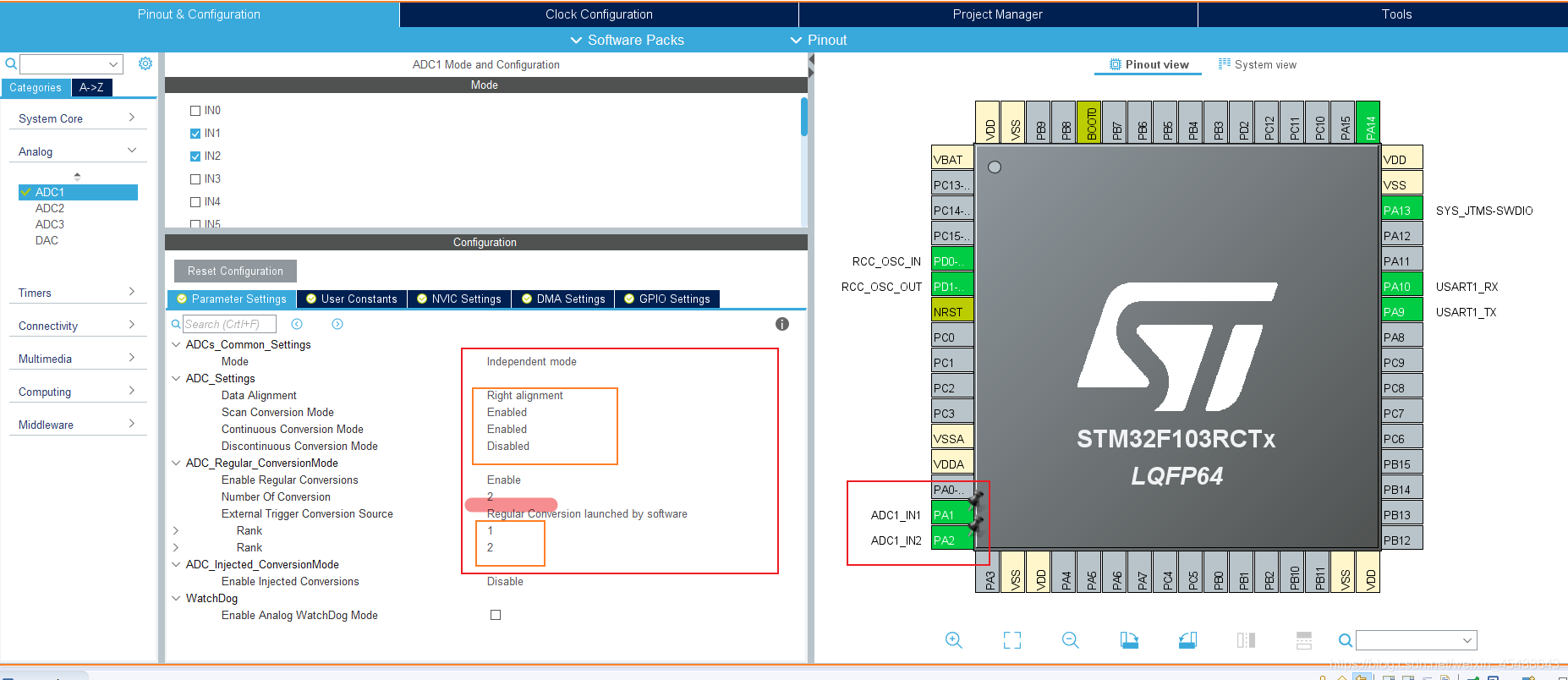This screenshot has height=680, width=1568.
Task: Switch to GPIO Settings tab
Action: pos(667,299)
